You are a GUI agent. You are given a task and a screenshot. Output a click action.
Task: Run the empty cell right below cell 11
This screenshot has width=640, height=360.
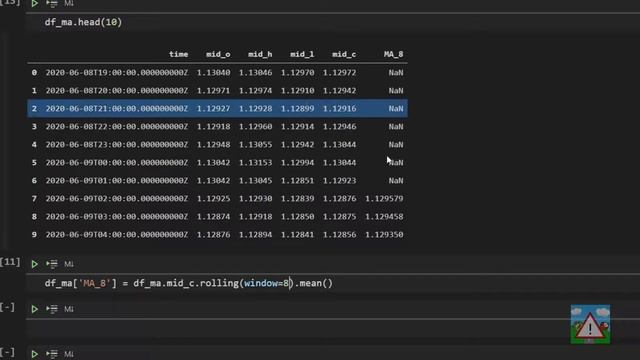click(35, 309)
